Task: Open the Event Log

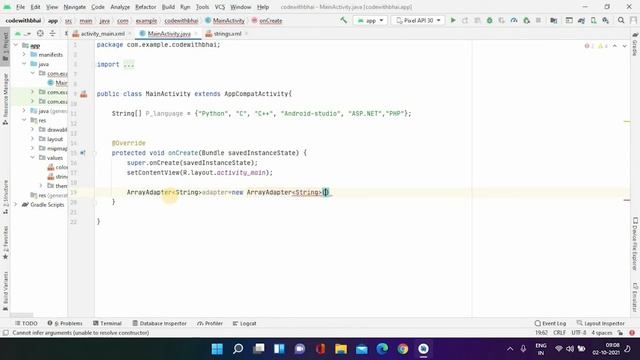Action: 550,323
